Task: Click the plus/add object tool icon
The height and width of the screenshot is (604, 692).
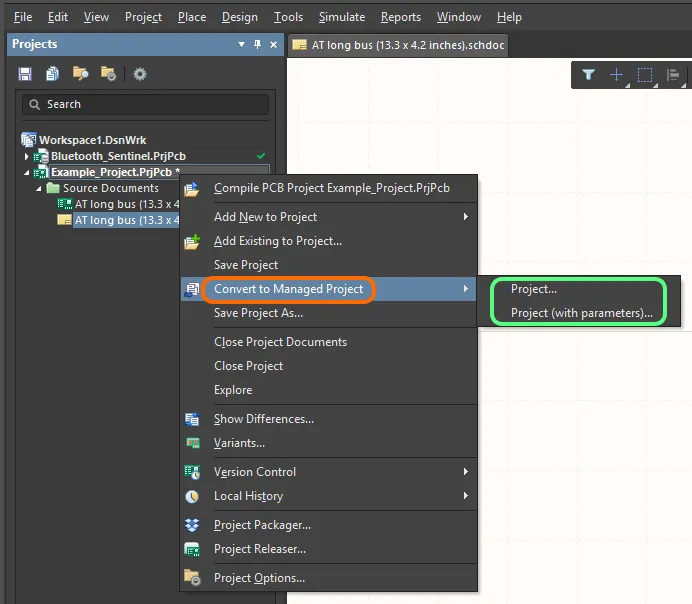Action: pos(616,75)
